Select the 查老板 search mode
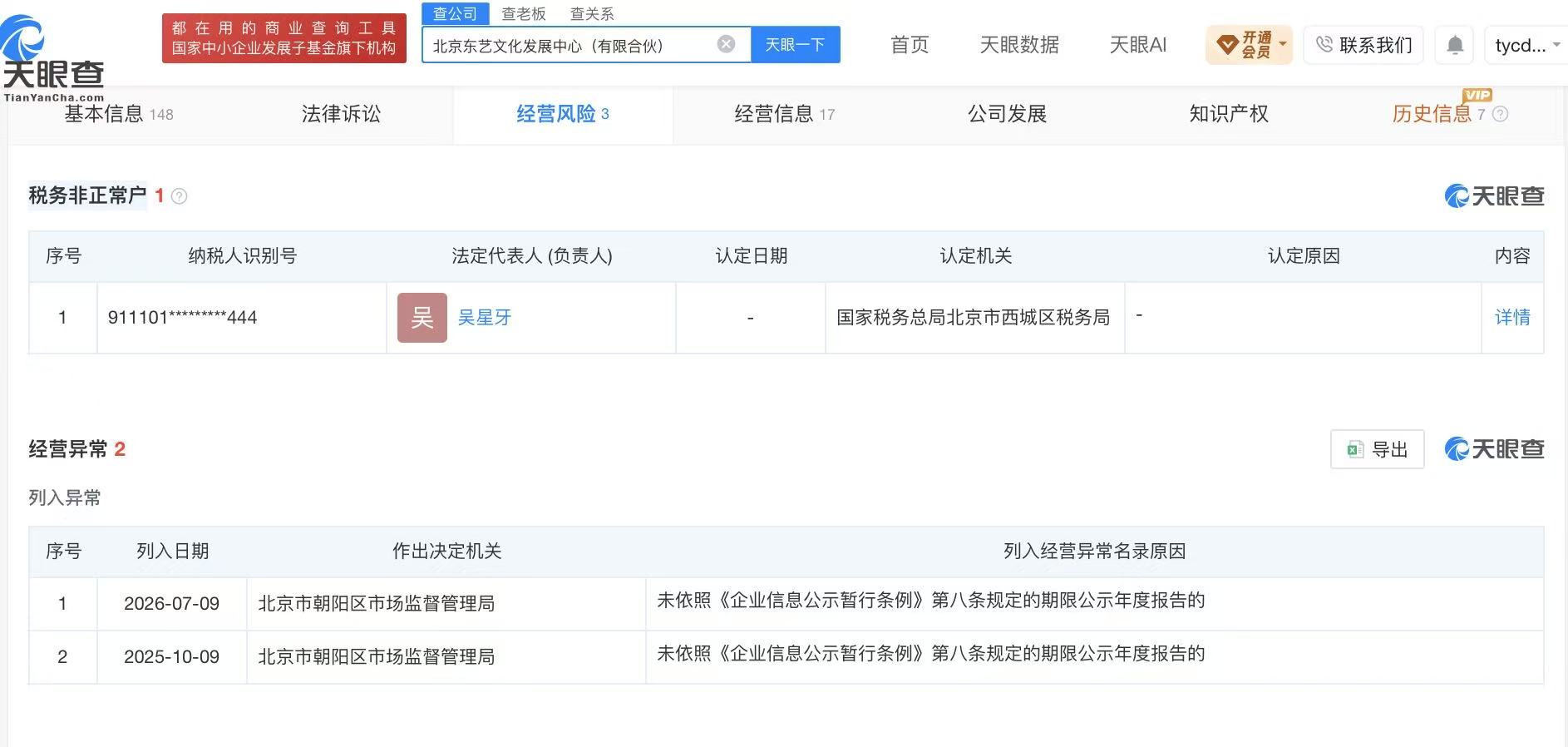1568x747 pixels. click(x=524, y=13)
